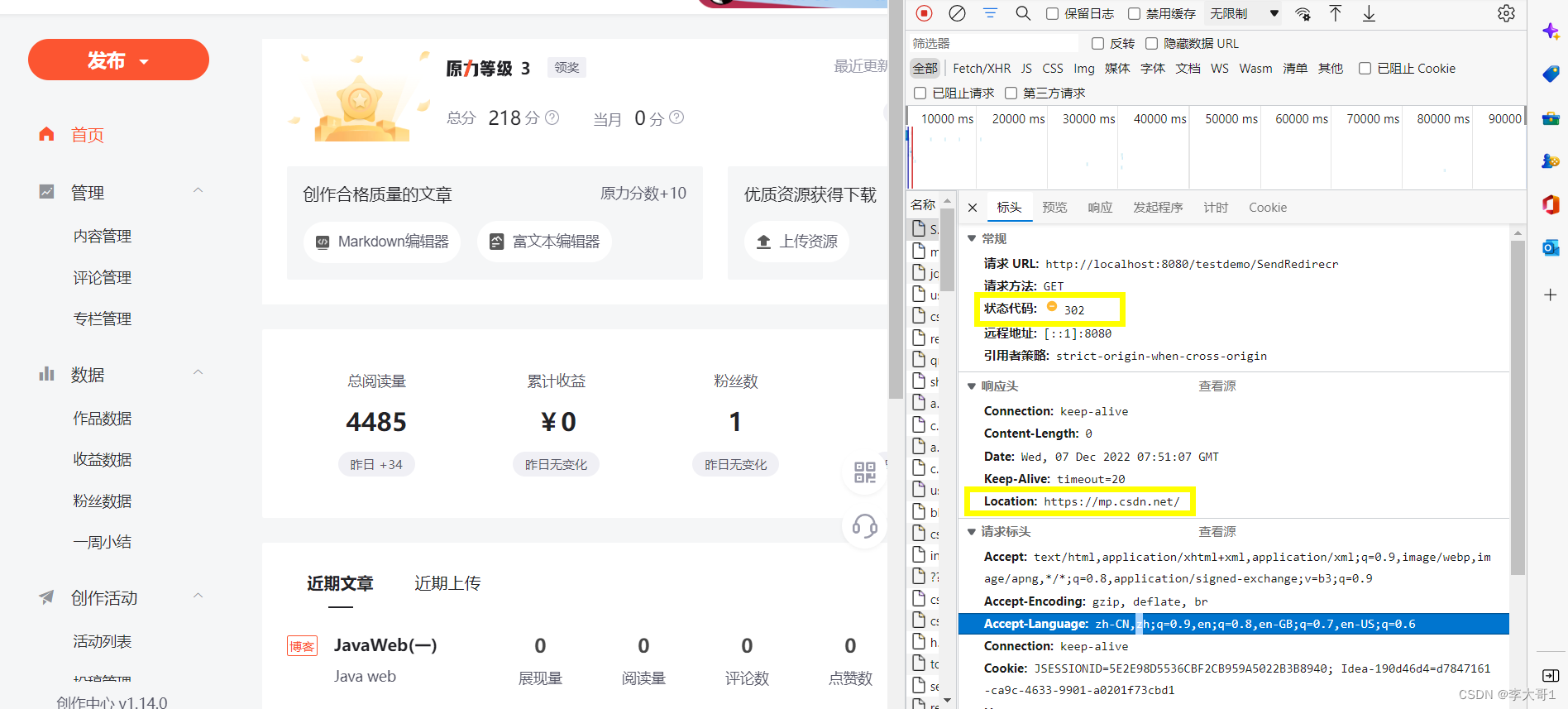Switch to the 预览 tab
This screenshot has height=709, width=1568.
point(1054,208)
